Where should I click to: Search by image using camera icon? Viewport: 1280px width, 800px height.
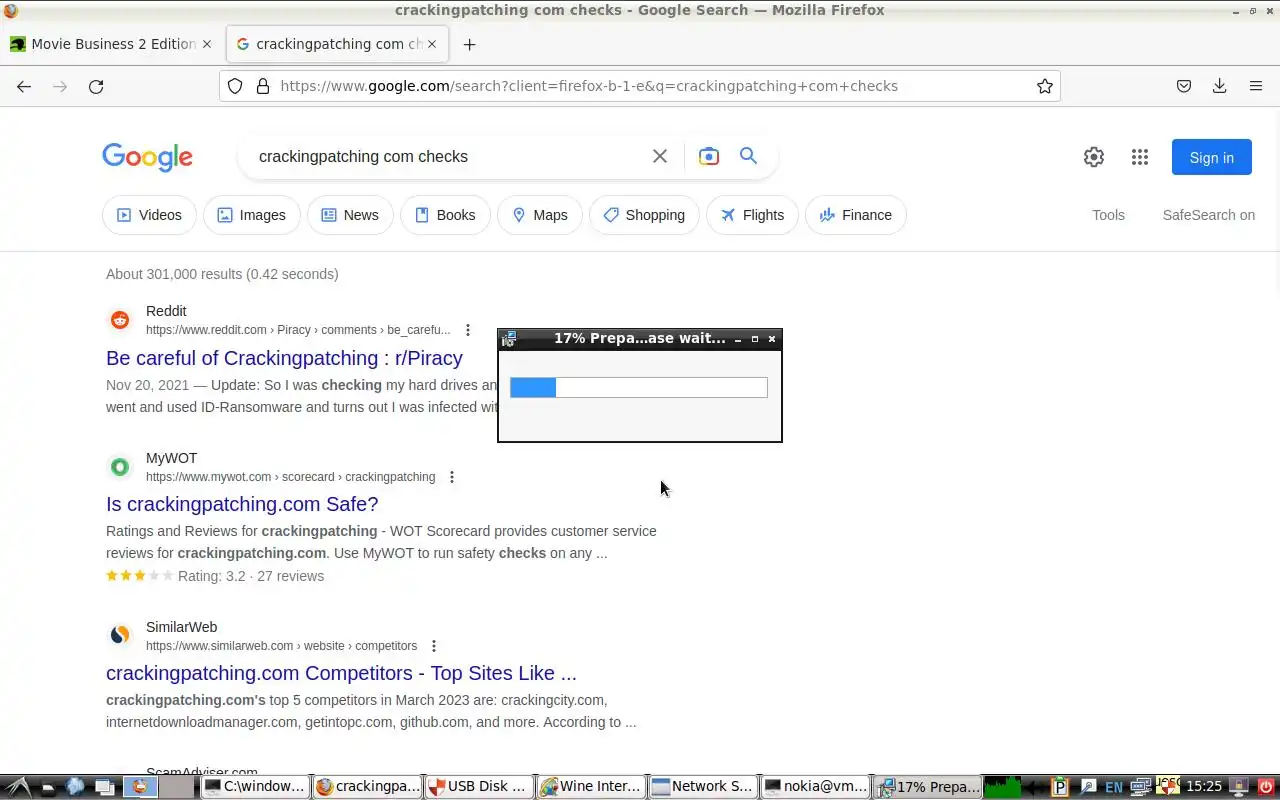[x=709, y=156]
